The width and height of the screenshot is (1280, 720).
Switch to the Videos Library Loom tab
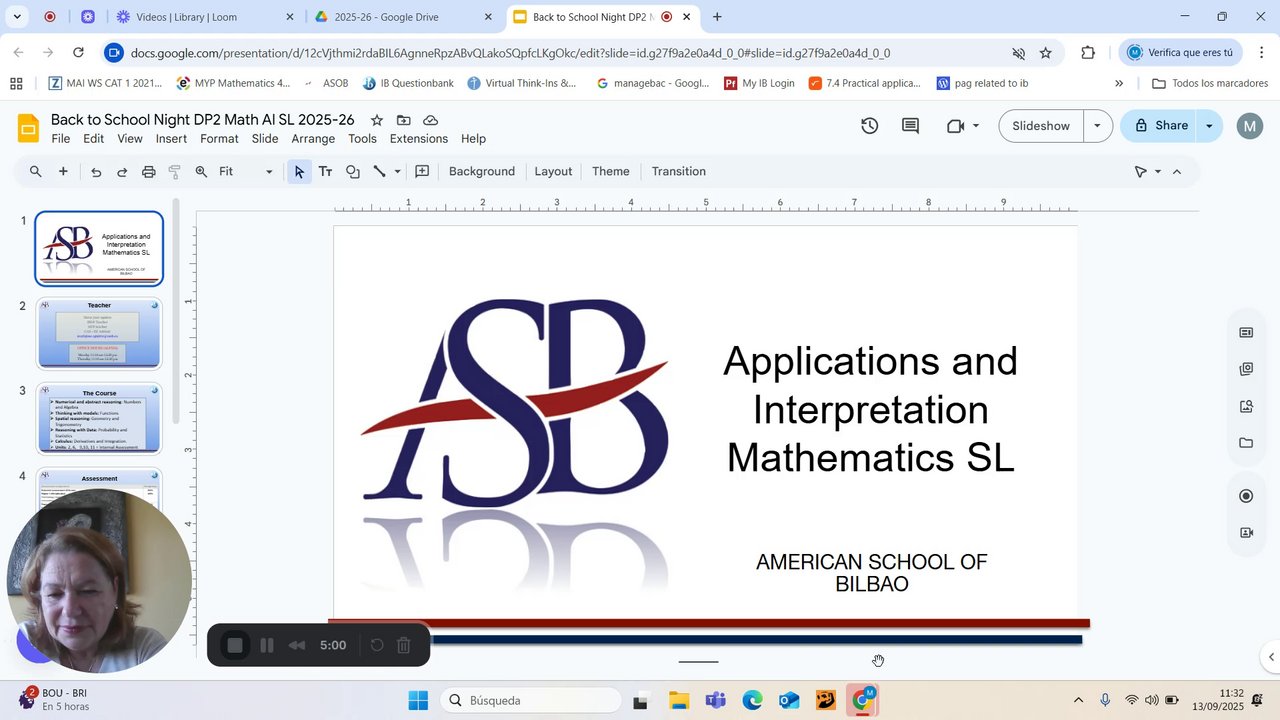(205, 17)
